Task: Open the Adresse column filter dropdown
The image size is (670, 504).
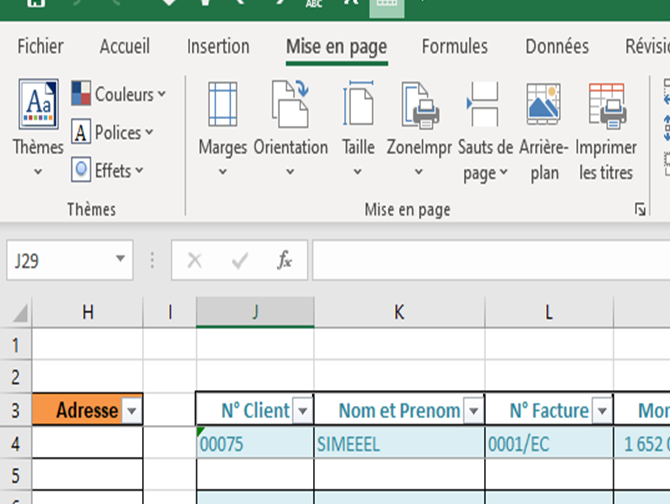Action: tap(132, 410)
